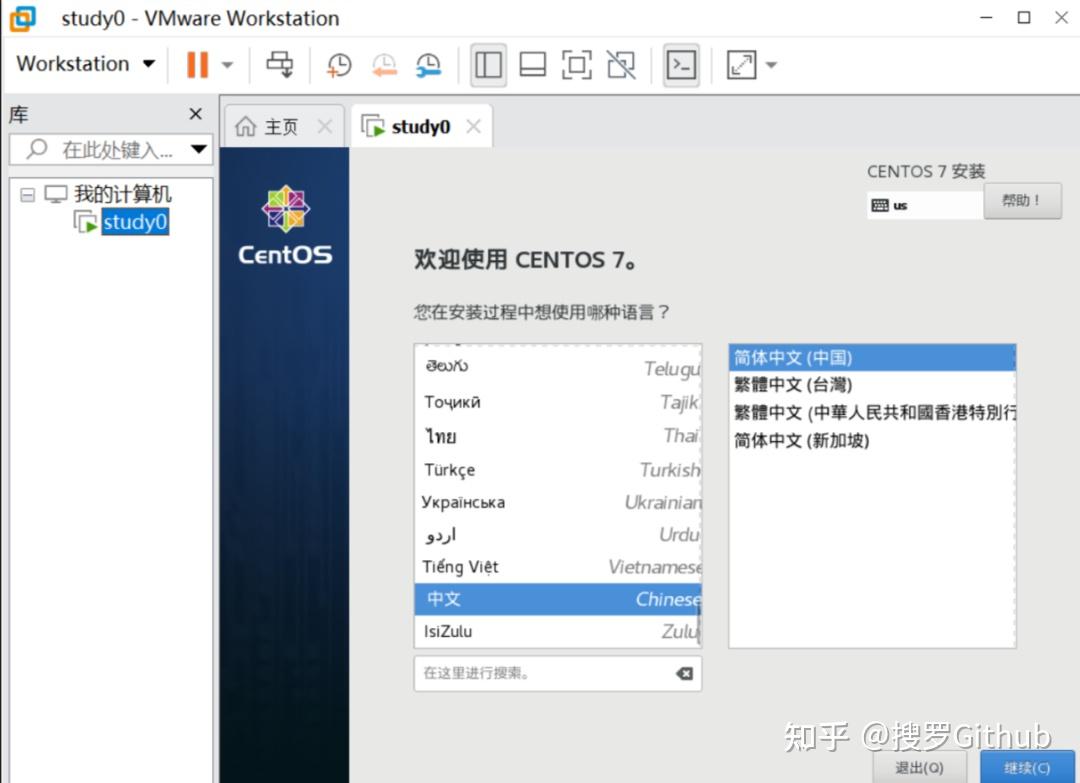Minimize the VMware Workstation window
Viewport: 1080px width, 783px height.
tap(986, 17)
